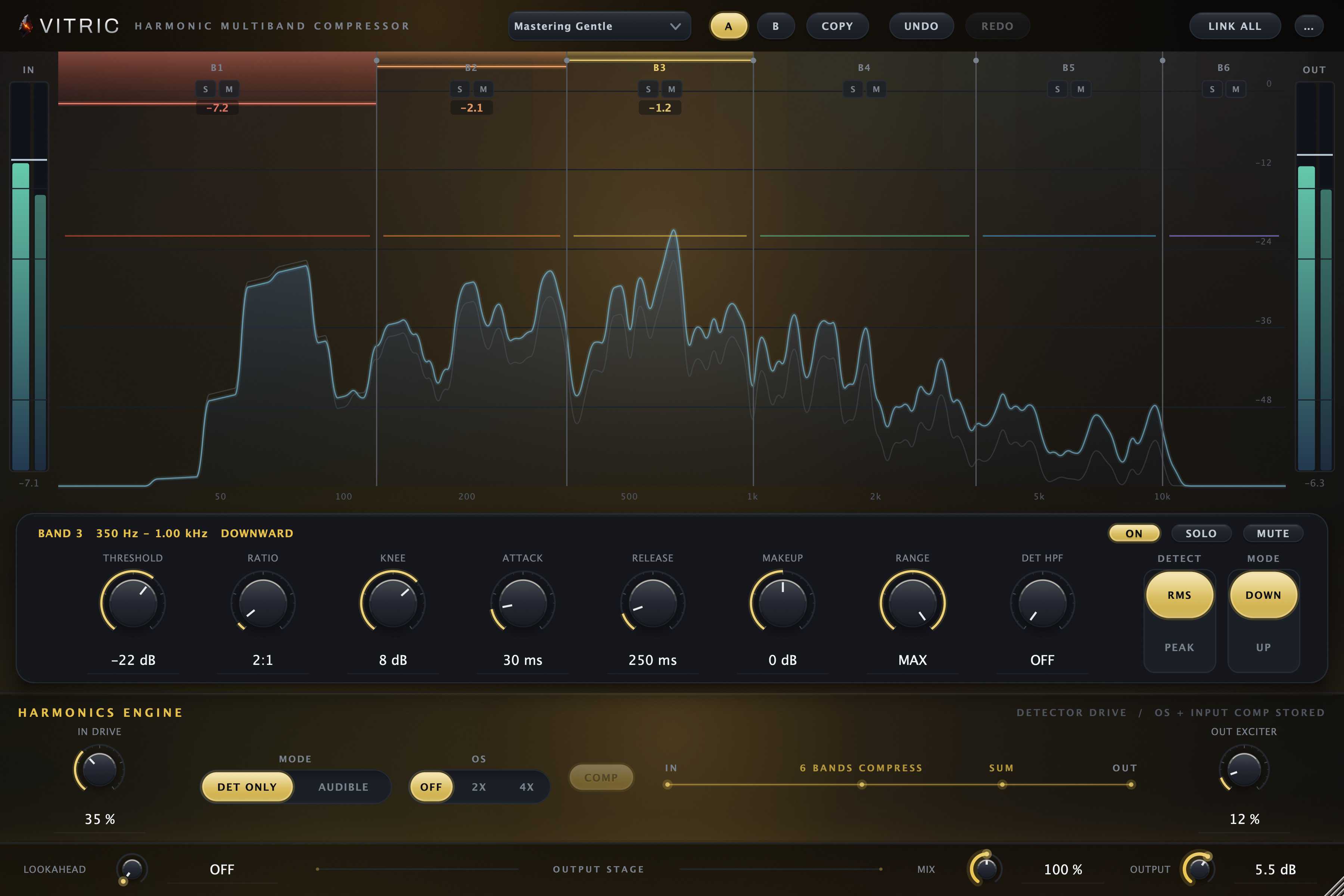Choose AUDIBLE harmonics mode
Viewport: 1344px width, 896px height.
pos(343,787)
